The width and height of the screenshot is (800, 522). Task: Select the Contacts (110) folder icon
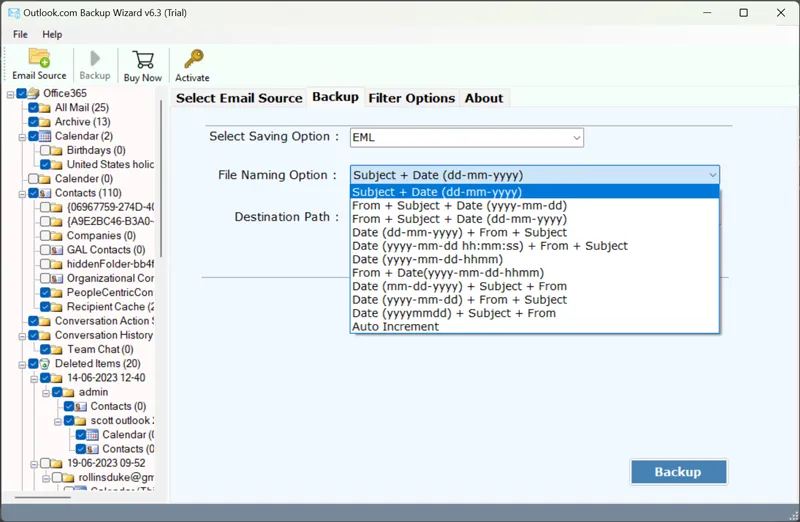pos(46,193)
